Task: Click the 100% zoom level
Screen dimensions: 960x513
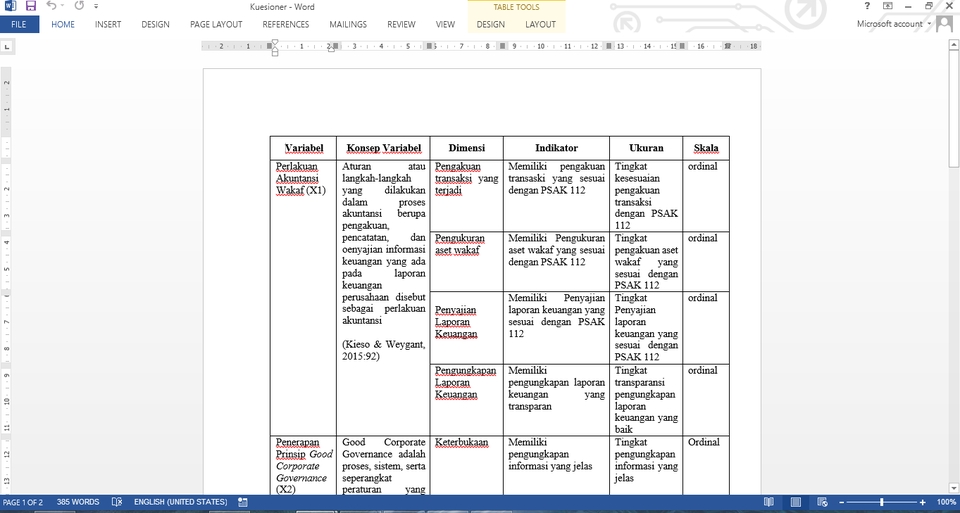Action: [x=946, y=502]
